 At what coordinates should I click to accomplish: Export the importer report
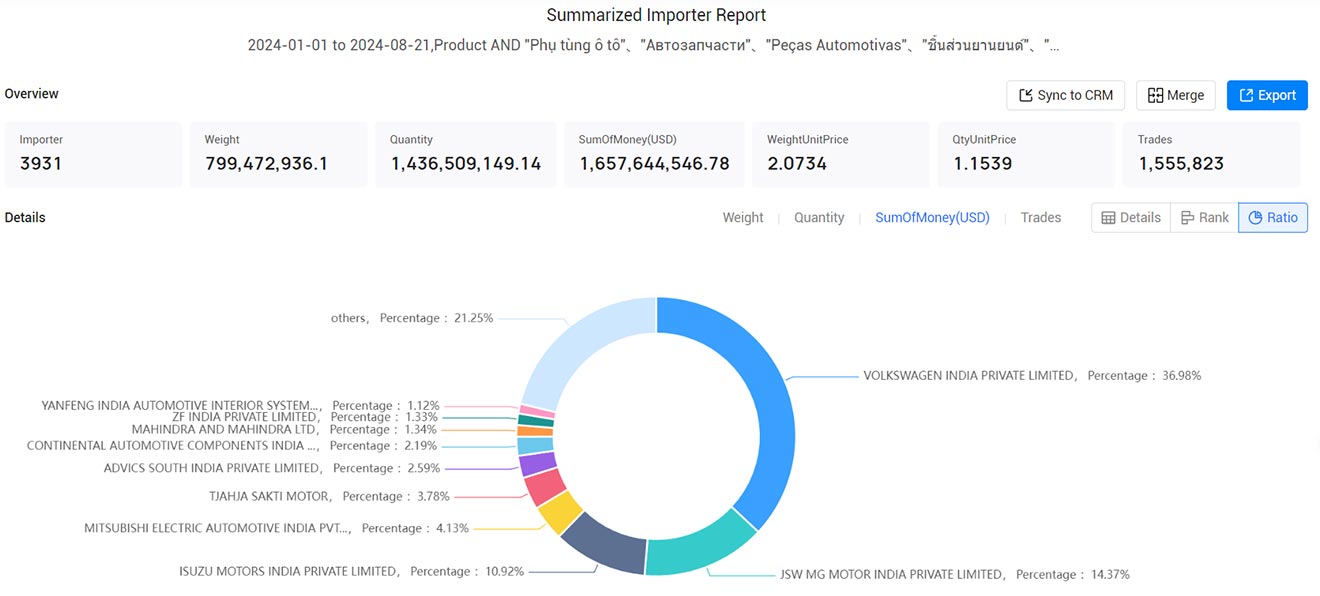click(x=1267, y=95)
